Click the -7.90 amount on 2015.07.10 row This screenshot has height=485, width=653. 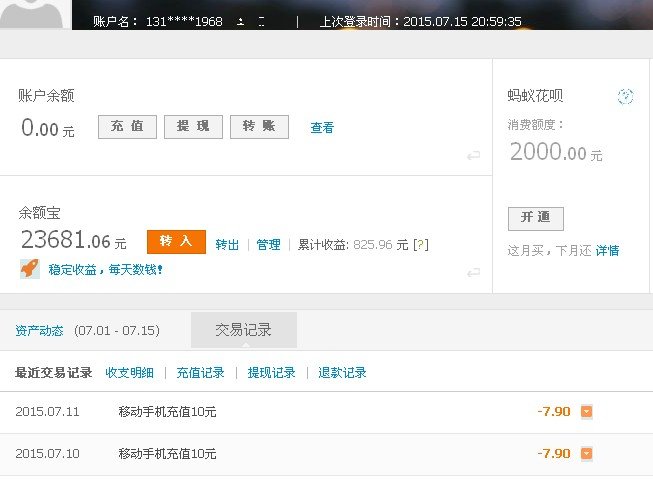pyautogui.click(x=554, y=453)
